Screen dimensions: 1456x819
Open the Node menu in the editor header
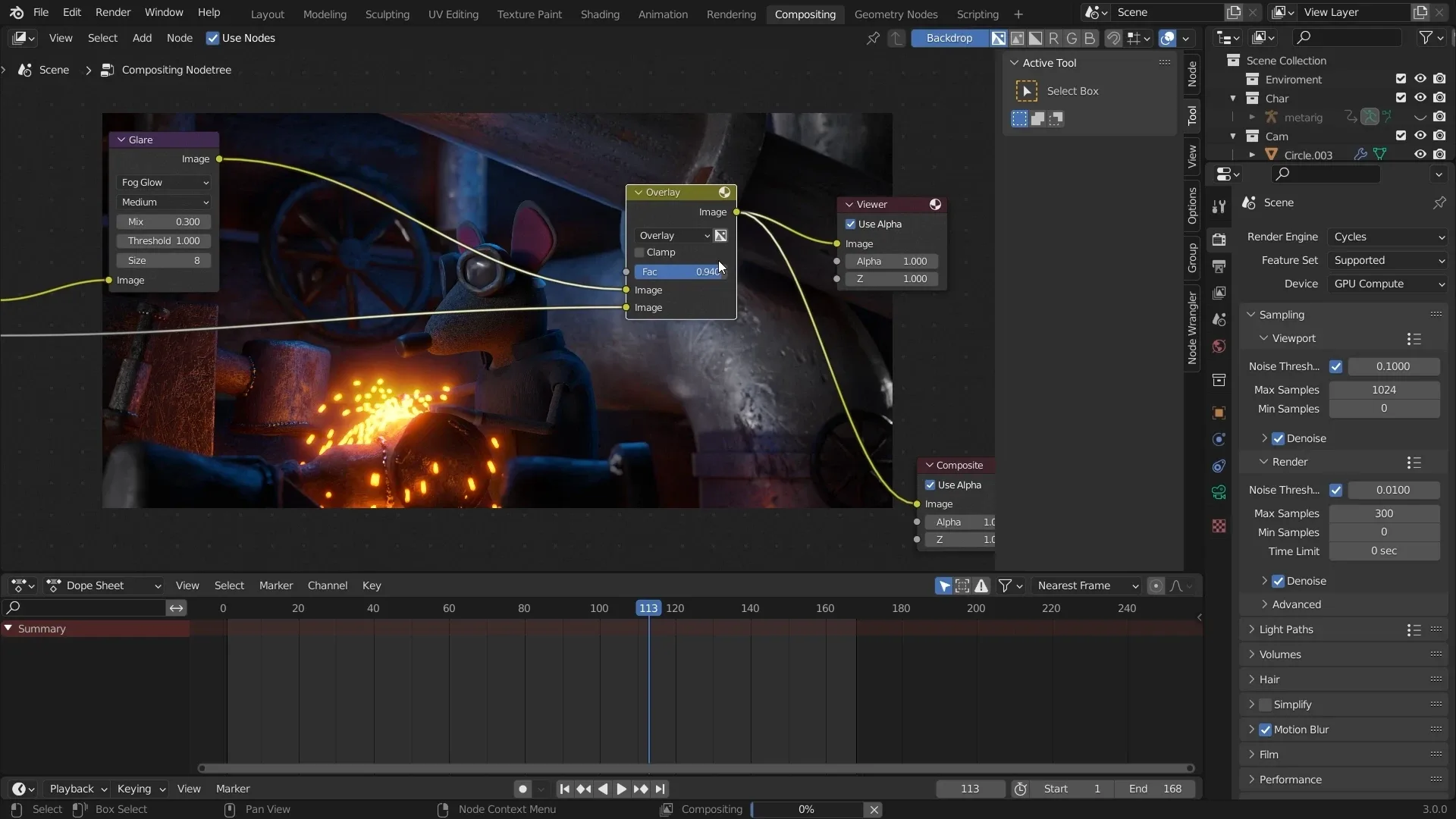tap(179, 38)
